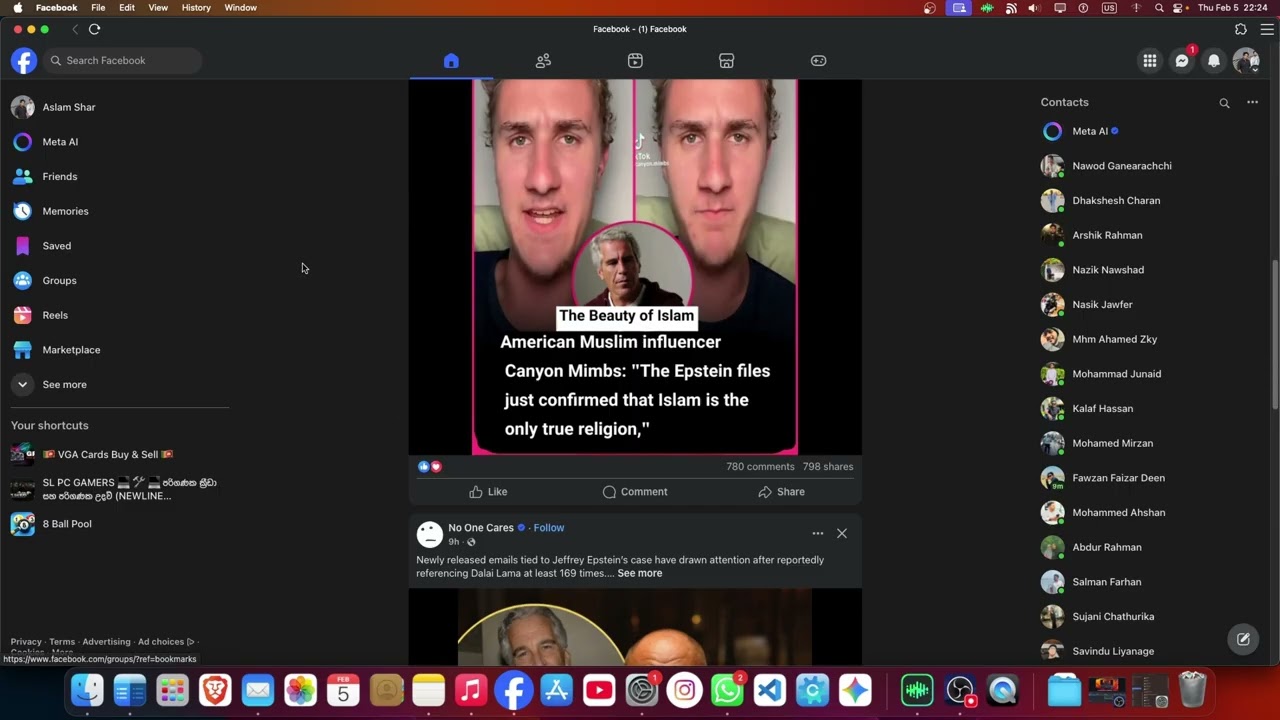1280x720 pixels.
Task: Open No One Cares post options menu
Action: click(x=818, y=534)
